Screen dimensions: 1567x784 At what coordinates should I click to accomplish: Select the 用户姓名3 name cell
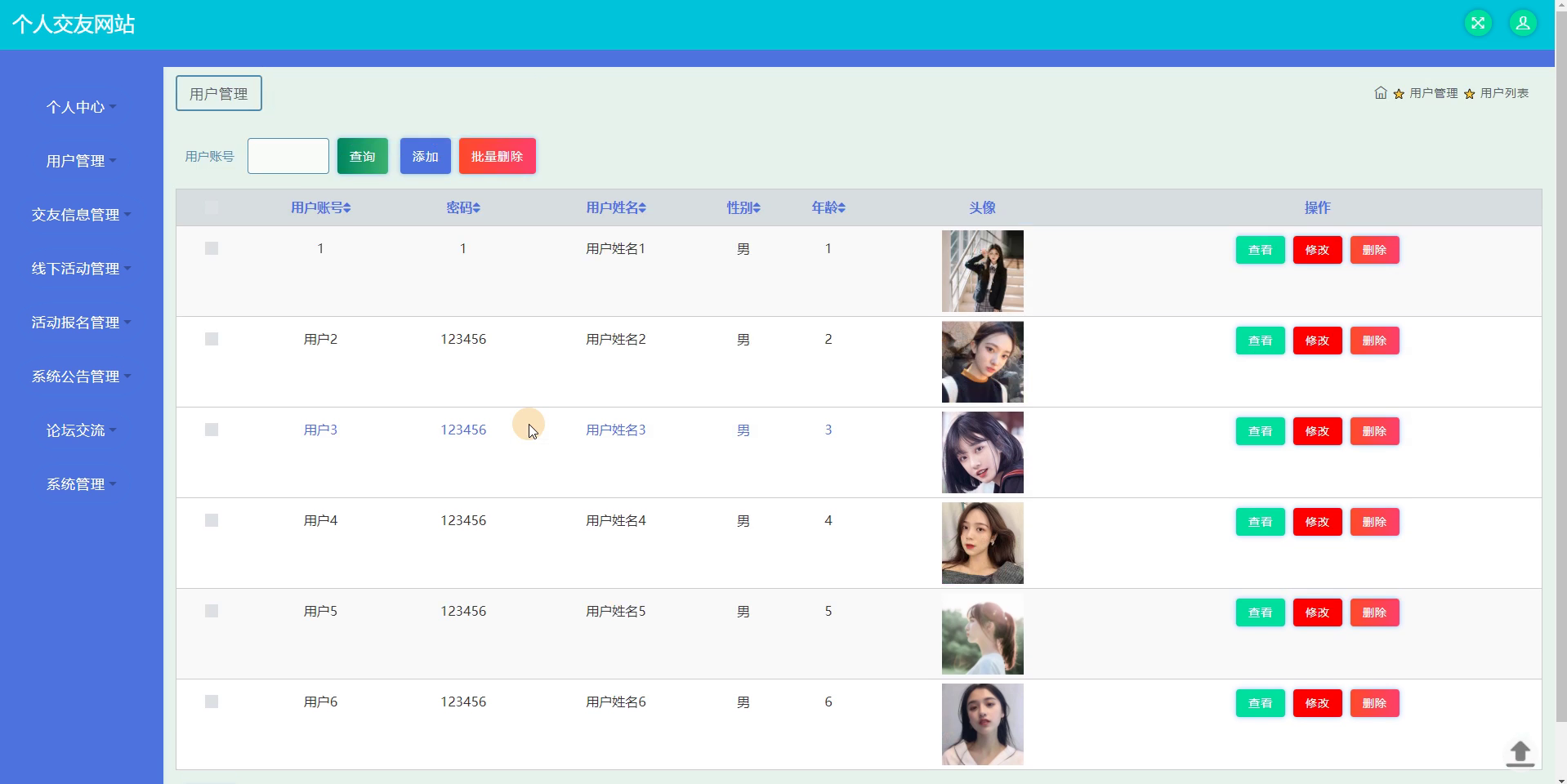pyautogui.click(x=616, y=430)
